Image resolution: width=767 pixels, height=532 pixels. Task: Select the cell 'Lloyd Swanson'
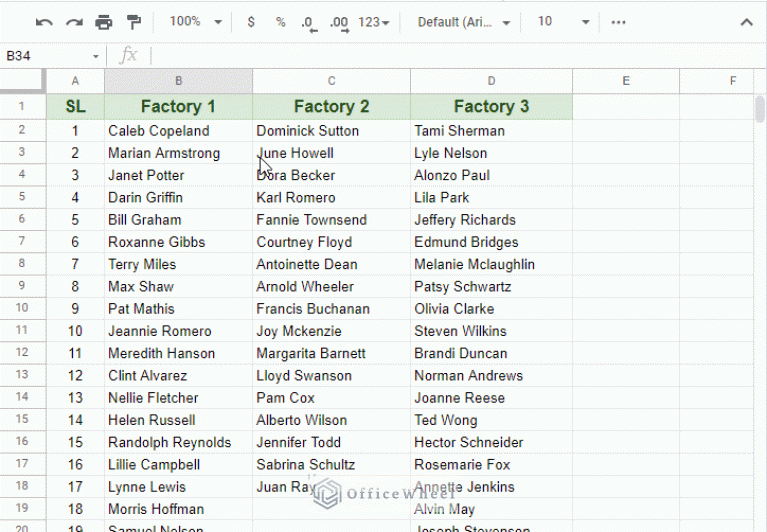tap(332, 376)
